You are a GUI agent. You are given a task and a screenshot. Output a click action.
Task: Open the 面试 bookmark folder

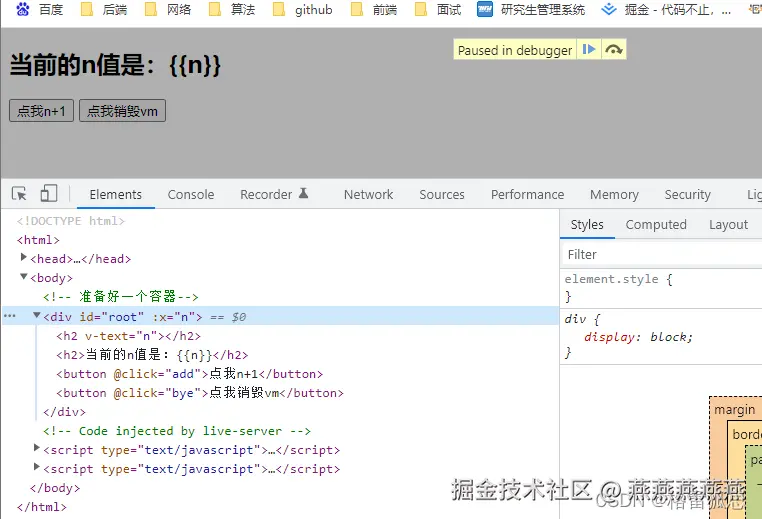[x=438, y=9]
